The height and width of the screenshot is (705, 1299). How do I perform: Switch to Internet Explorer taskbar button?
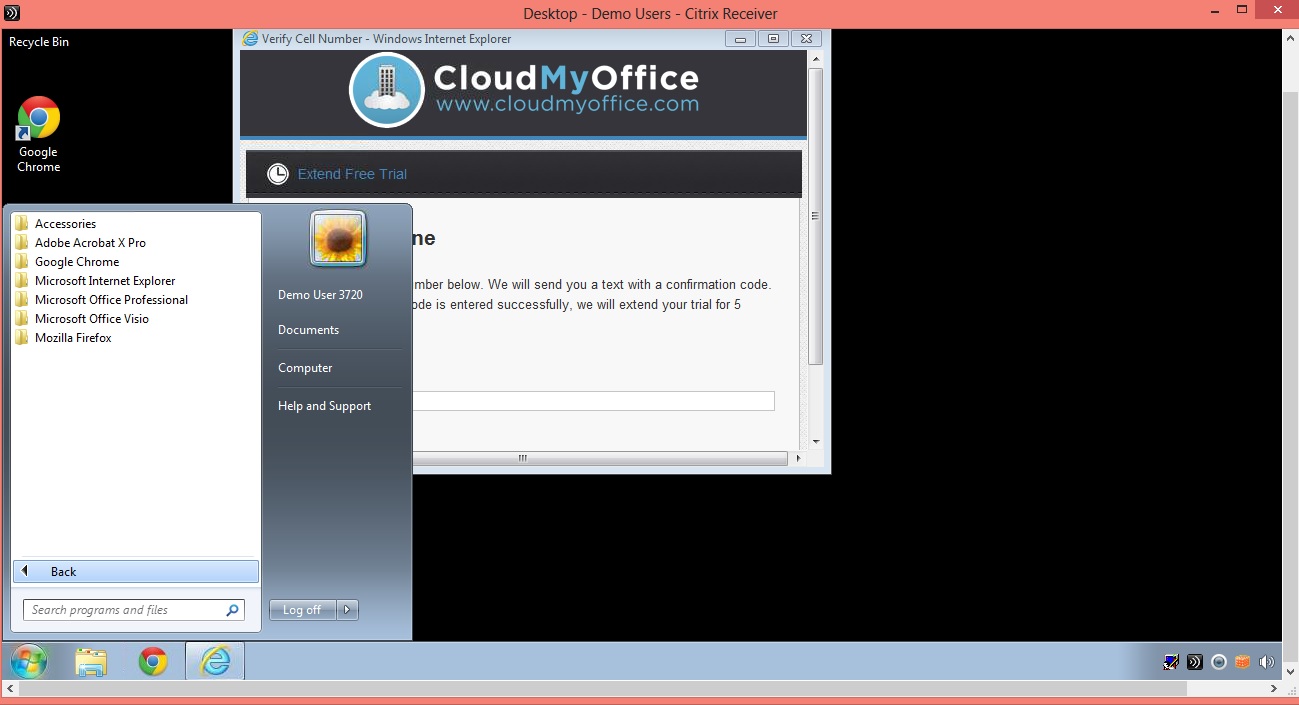[215, 661]
